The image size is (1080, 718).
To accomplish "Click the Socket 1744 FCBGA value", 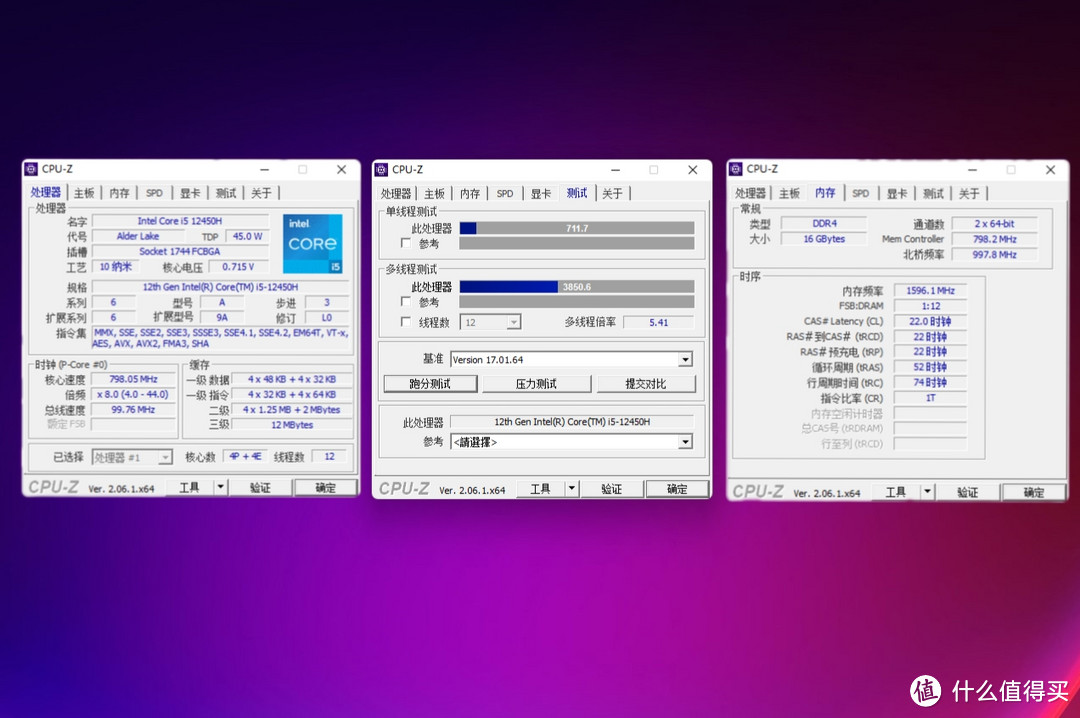I will click(180, 251).
